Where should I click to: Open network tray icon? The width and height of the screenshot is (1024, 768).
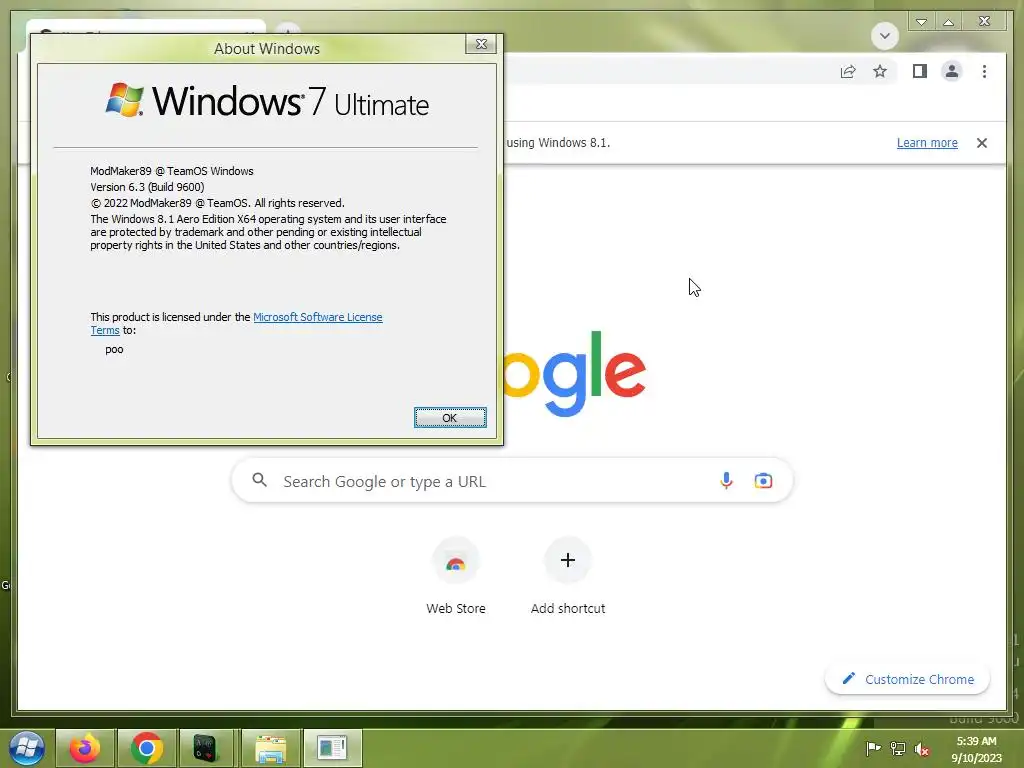click(898, 748)
